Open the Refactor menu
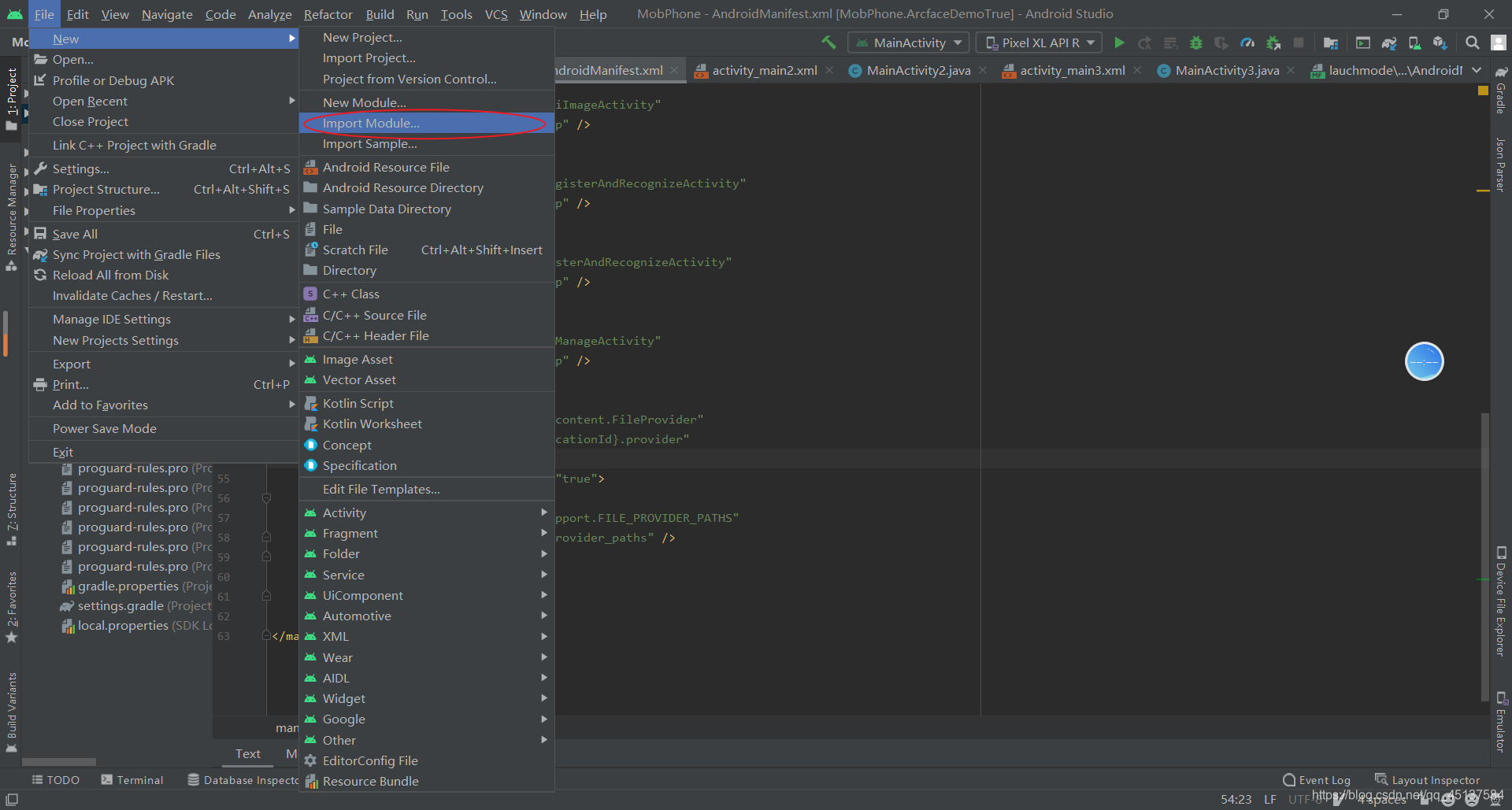 [x=328, y=14]
